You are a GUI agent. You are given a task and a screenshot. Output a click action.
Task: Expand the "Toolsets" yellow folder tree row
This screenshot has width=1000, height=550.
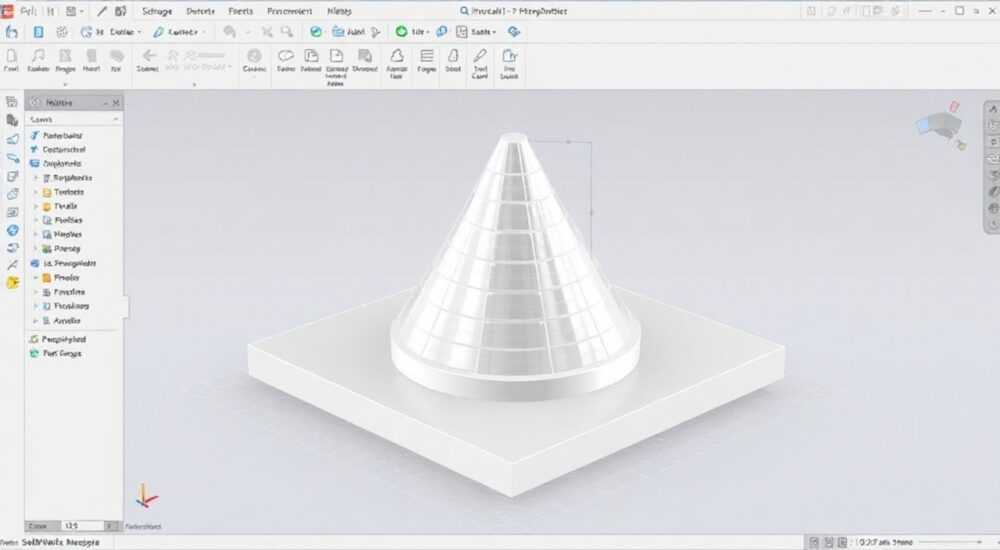36,192
